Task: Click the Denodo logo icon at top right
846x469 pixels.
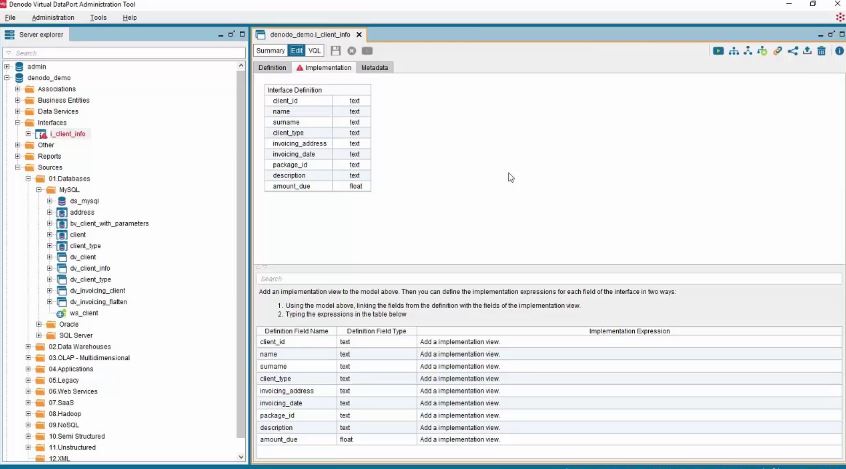Action: click(x=840, y=17)
